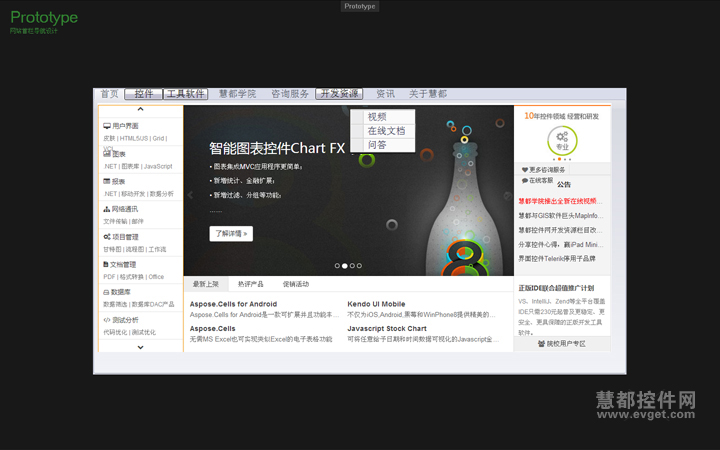Image resolution: width=720 pixels, height=450 pixels.
Task: Open the 工具软件 navigation dropdown
Action: 186,94
